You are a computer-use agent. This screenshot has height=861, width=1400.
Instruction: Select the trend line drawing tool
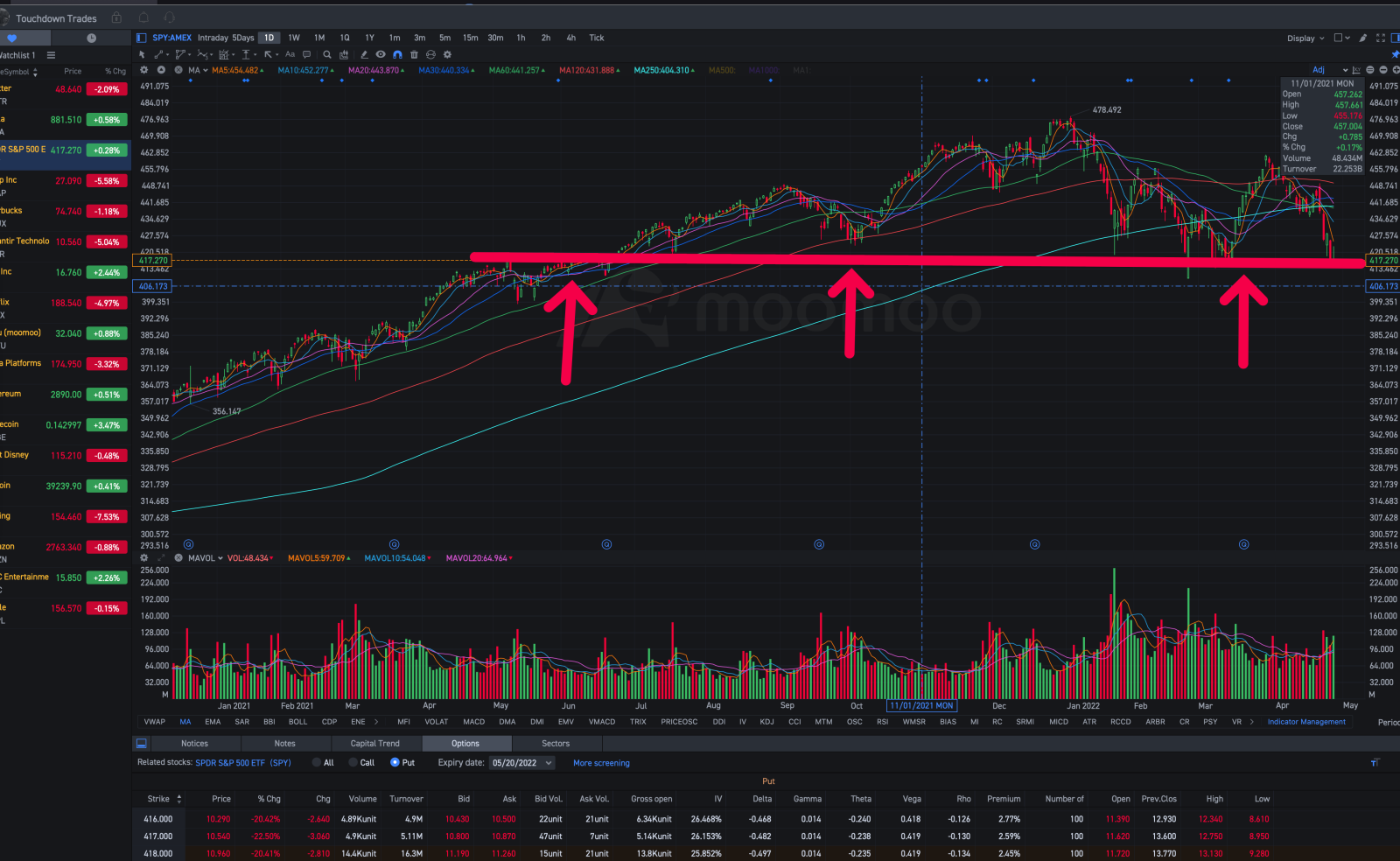tap(158, 54)
